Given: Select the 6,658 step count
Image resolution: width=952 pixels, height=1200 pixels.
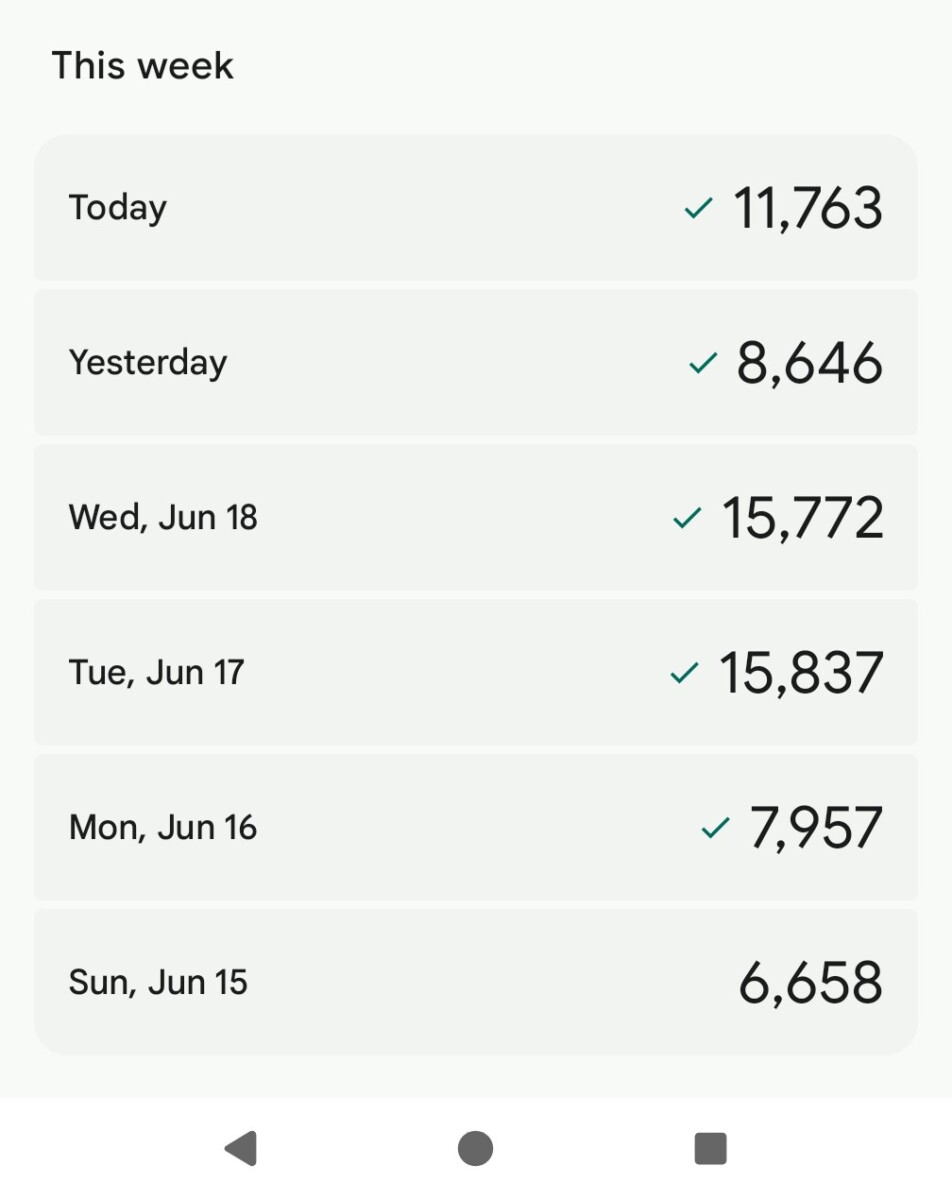Looking at the screenshot, I should [x=811, y=983].
